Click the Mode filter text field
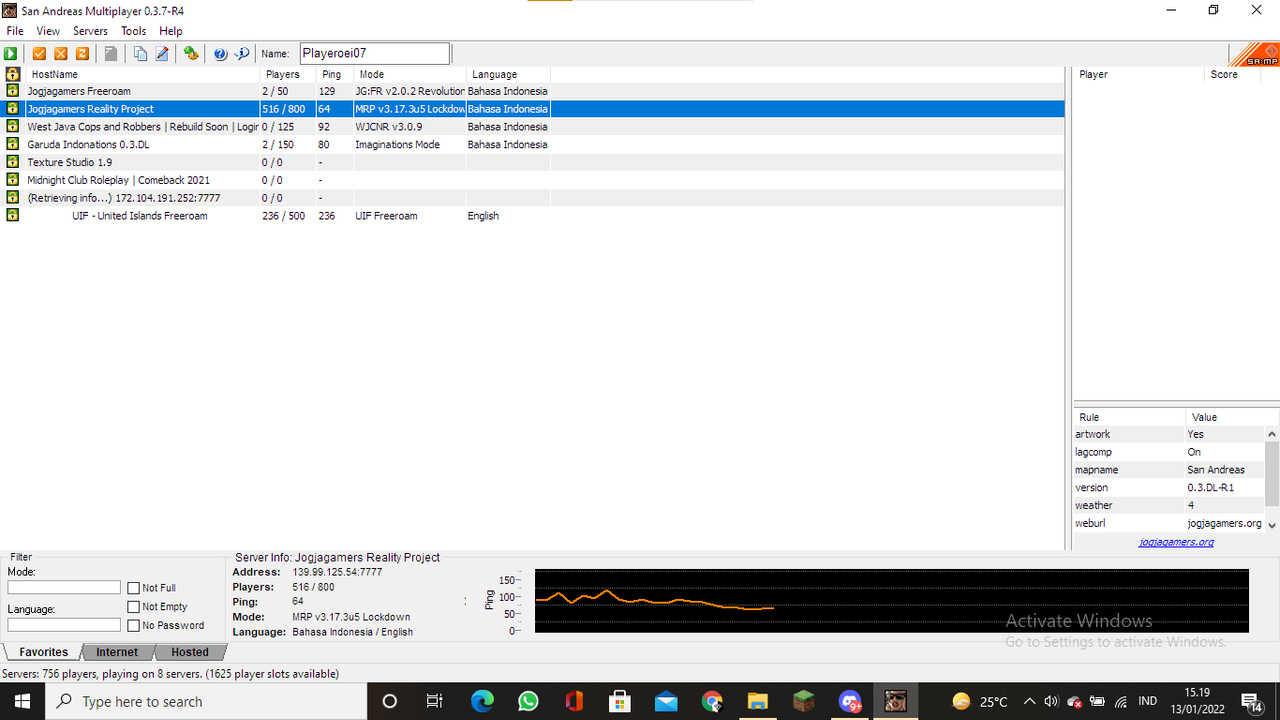Image resolution: width=1280 pixels, height=720 pixels. coord(64,588)
